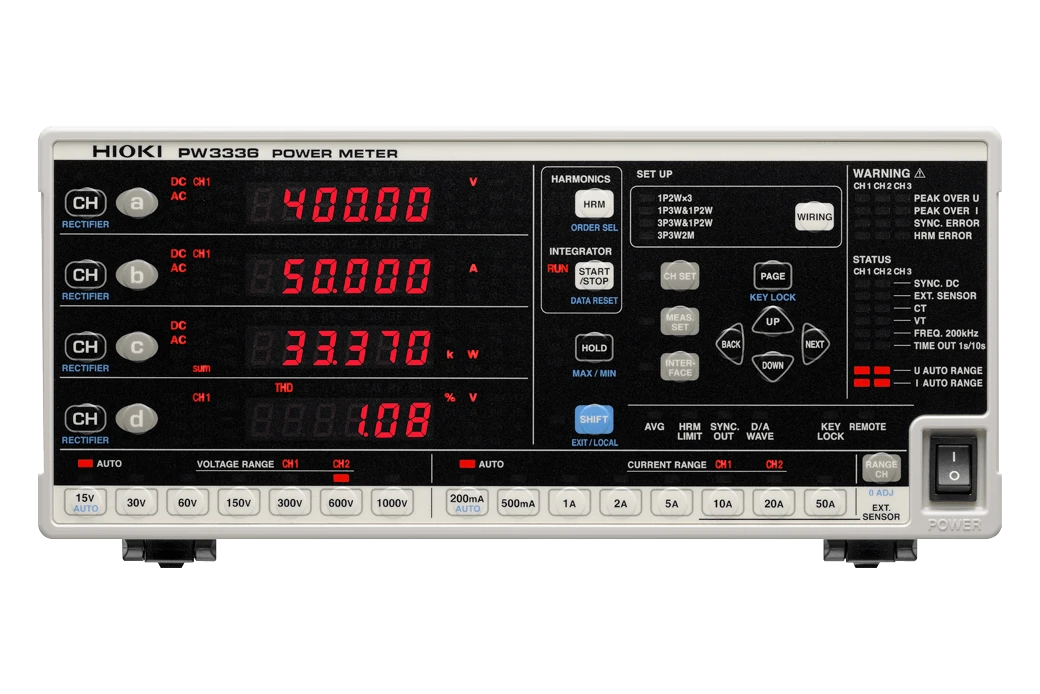Point at the 1.08 THD reading
This screenshot has width=1040, height=694.
click(x=394, y=420)
